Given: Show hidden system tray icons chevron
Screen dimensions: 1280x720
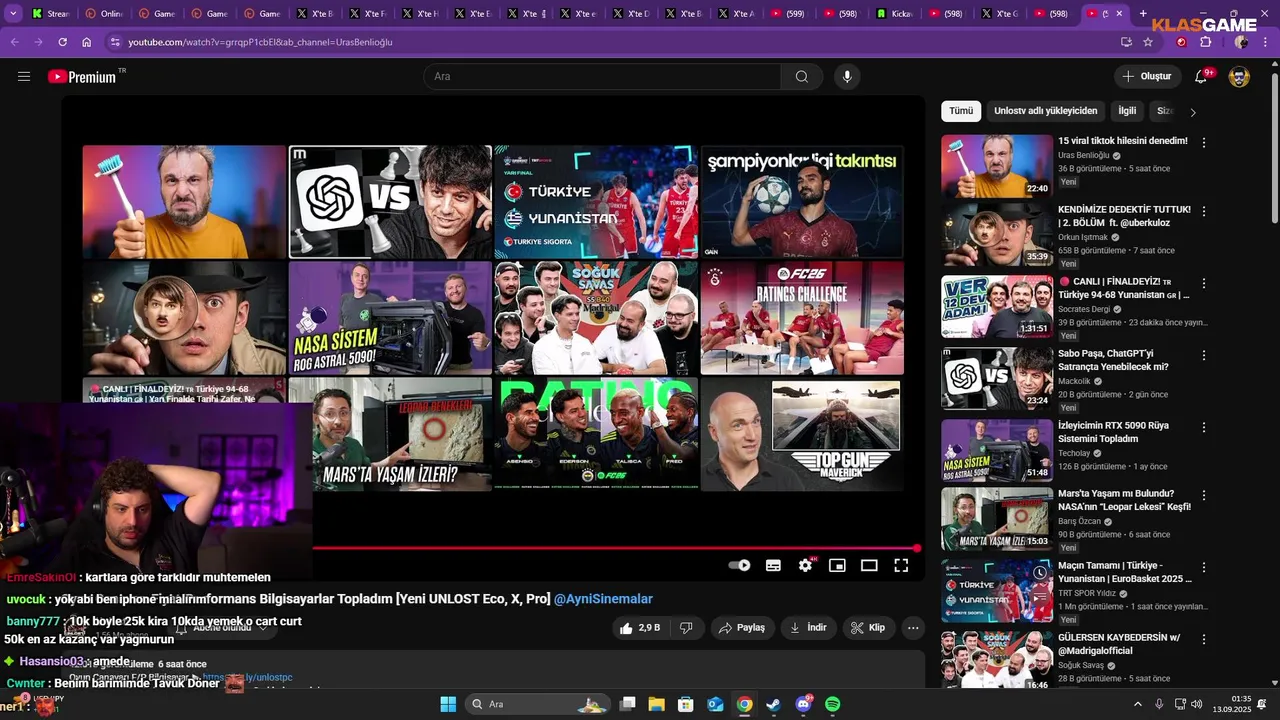Looking at the screenshot, I should [1137, 704].
